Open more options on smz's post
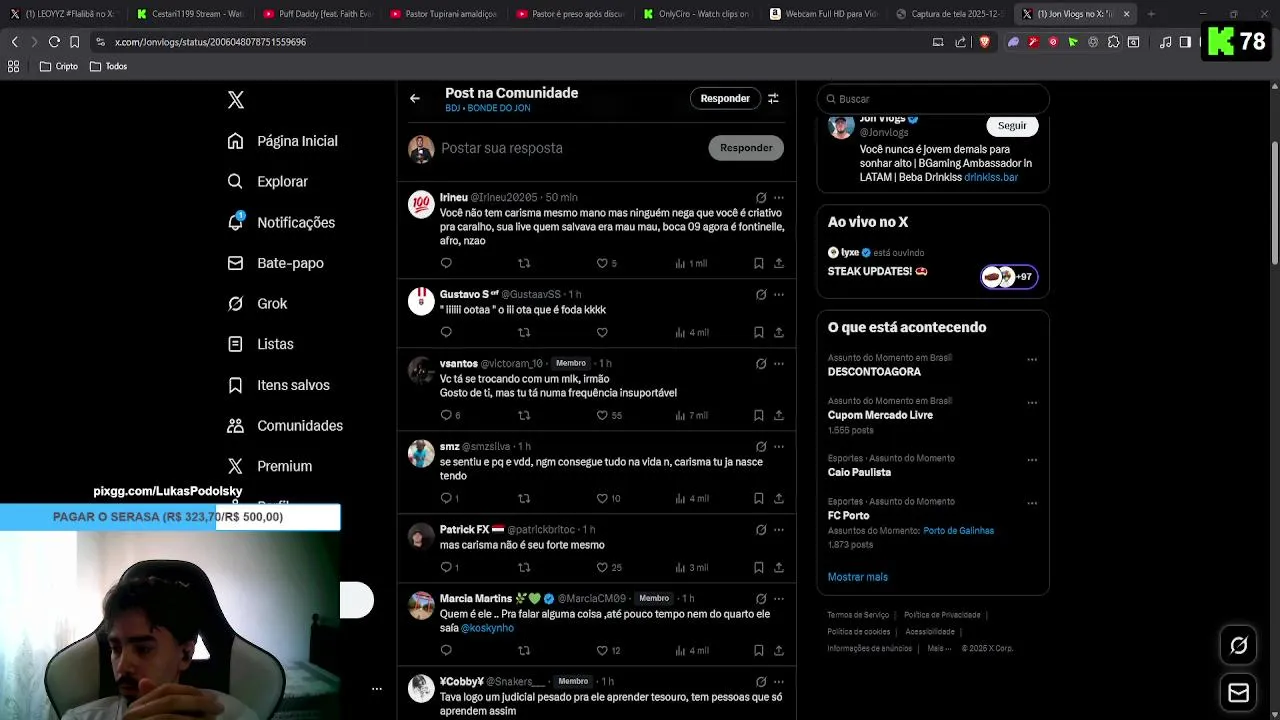This screenshot has height=720, width=1280. click(x=779, y=447)
